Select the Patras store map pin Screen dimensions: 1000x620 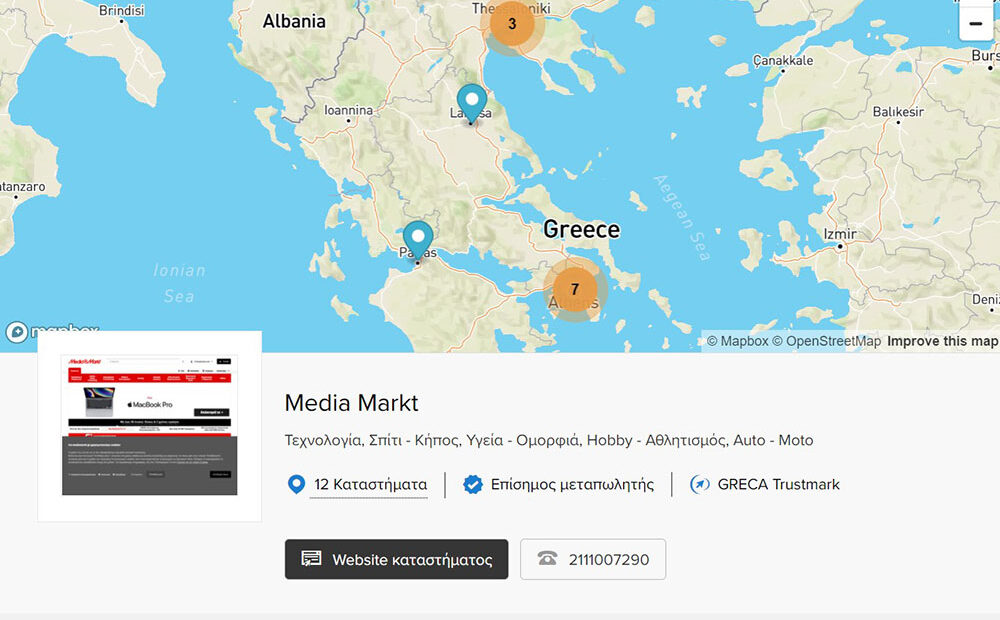click(x=418, y=241)
